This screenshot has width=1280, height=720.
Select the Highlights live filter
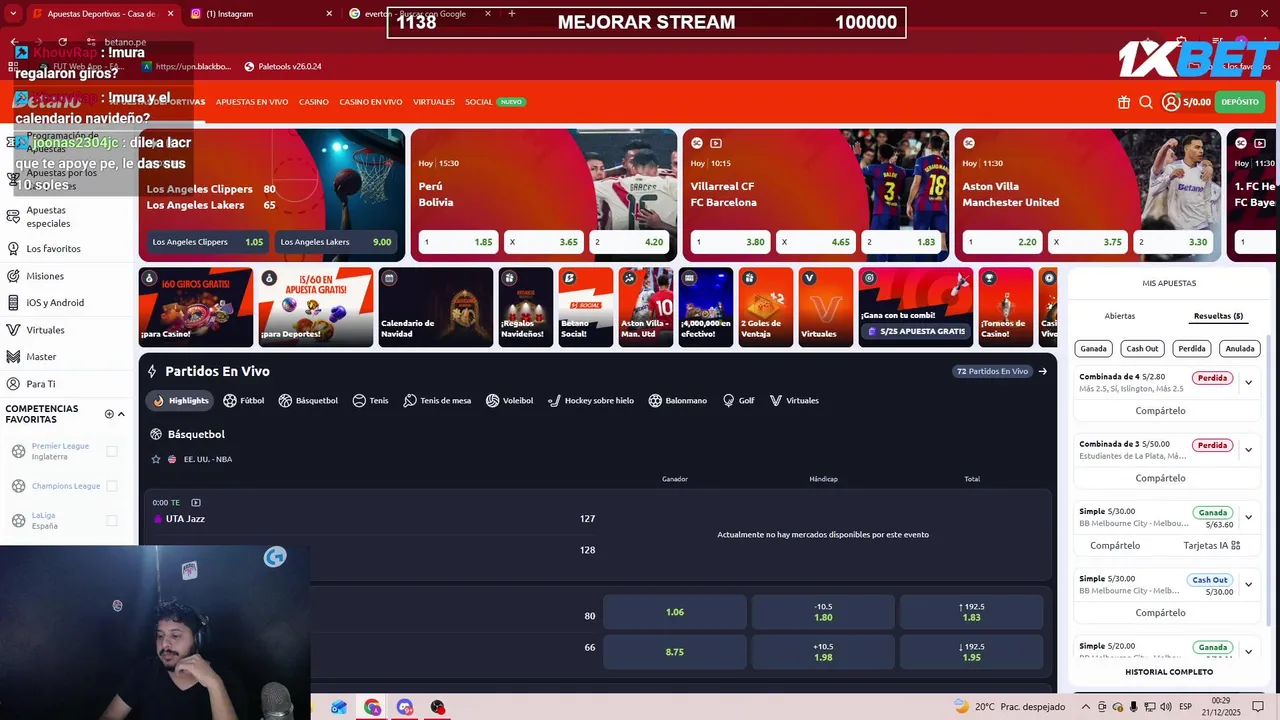[x=180, y=401]
